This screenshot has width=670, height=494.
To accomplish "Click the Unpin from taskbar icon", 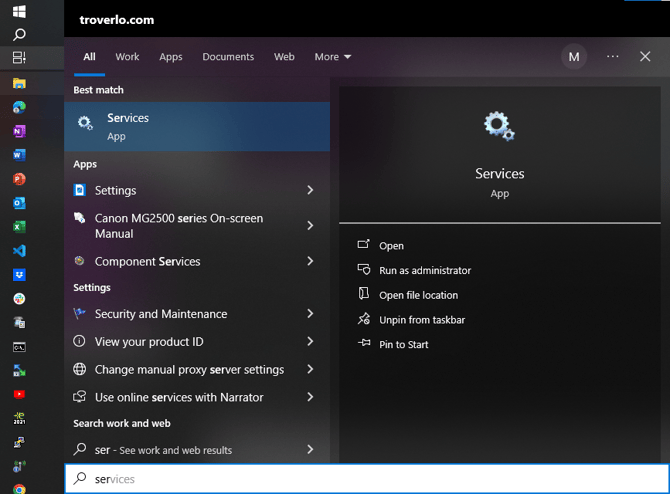I will point(364,319).
